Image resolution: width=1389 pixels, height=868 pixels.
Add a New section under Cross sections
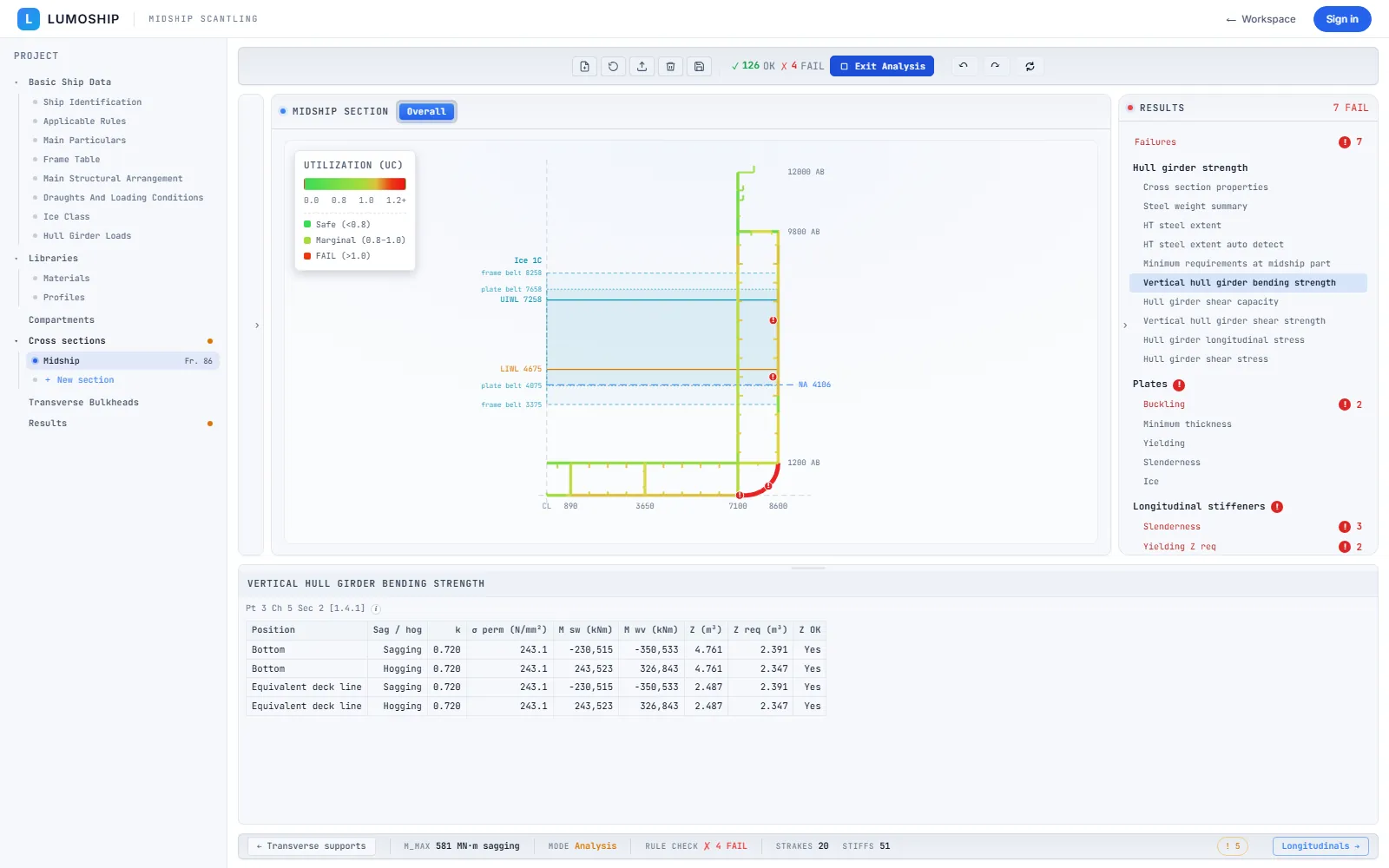pos(80,380)
